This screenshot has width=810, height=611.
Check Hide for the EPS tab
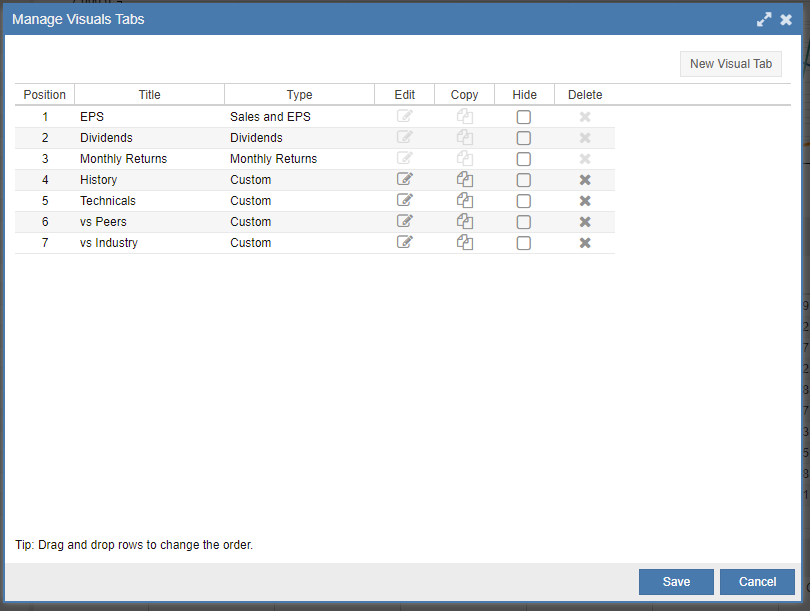pyautogui.click(x=524, y=117)
